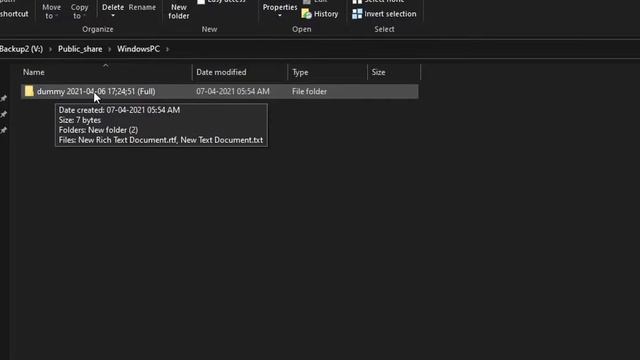
Task: Expand the Delete dropdown arrow
Action: click(x=113, y=16)
